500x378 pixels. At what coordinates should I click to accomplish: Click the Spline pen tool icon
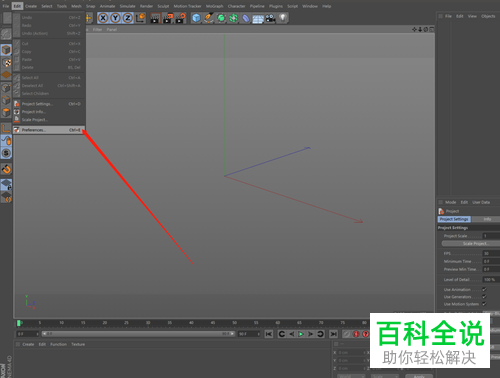pos(209,18)
